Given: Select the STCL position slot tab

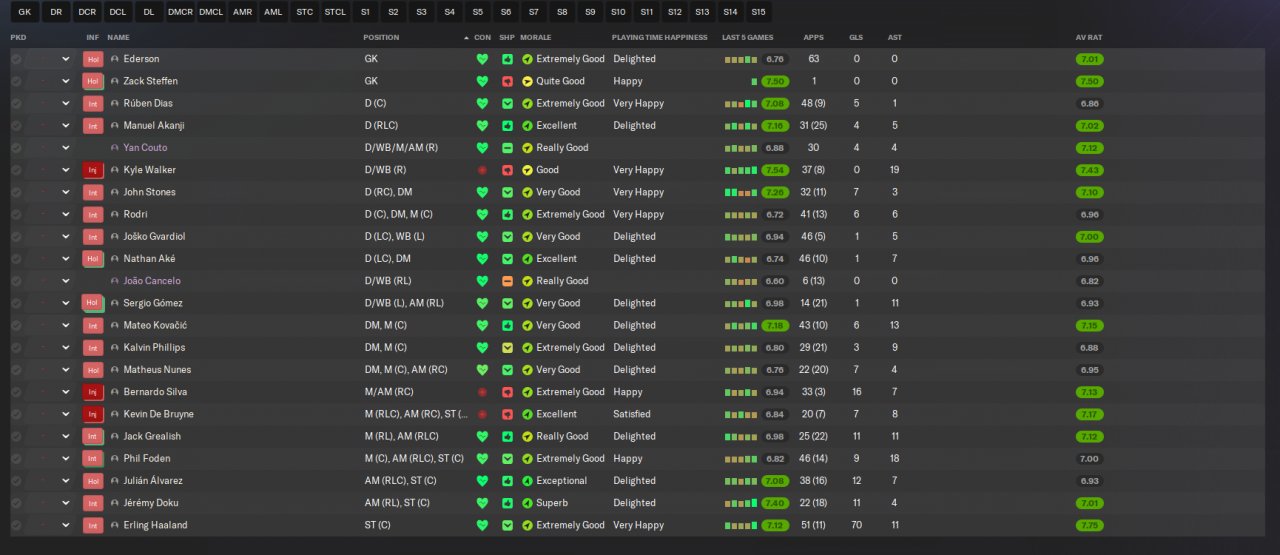Looking at the screenshot, I should pos(334,12).
